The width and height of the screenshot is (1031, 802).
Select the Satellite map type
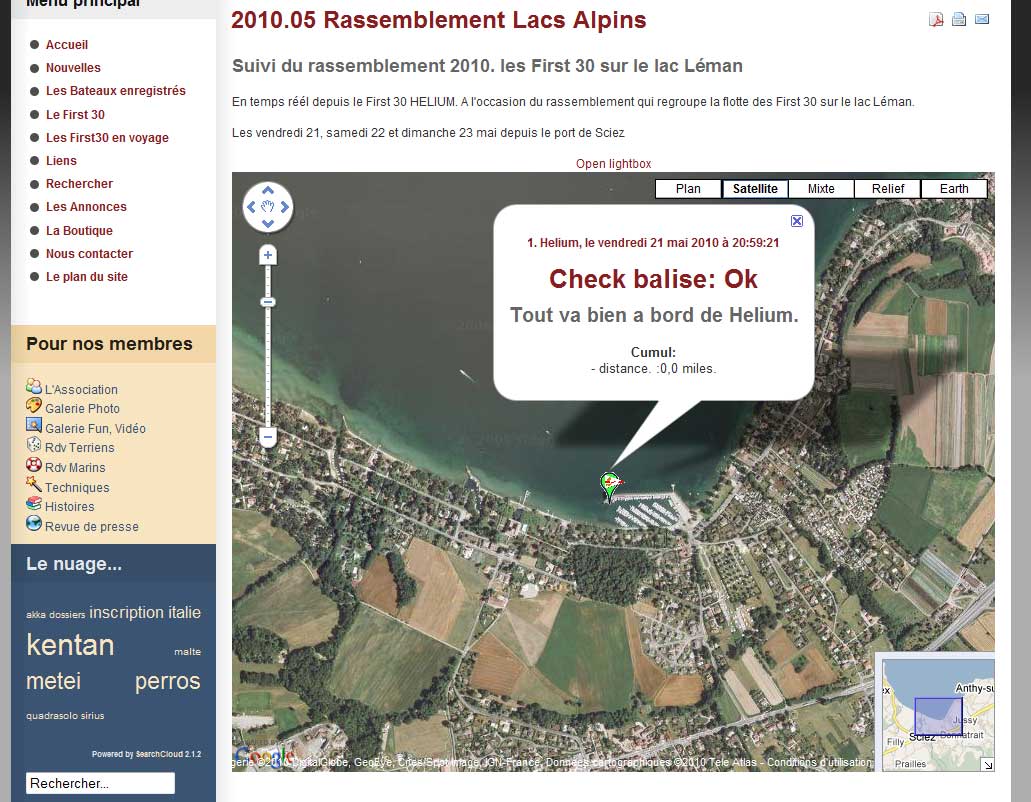pyautogui.click(x=755, y=189)
